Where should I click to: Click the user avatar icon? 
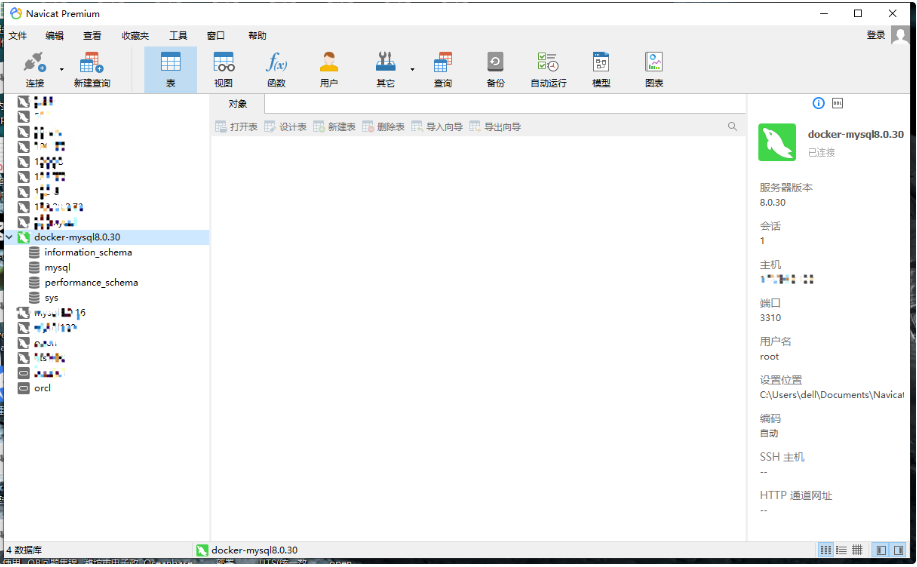[900, 35]
